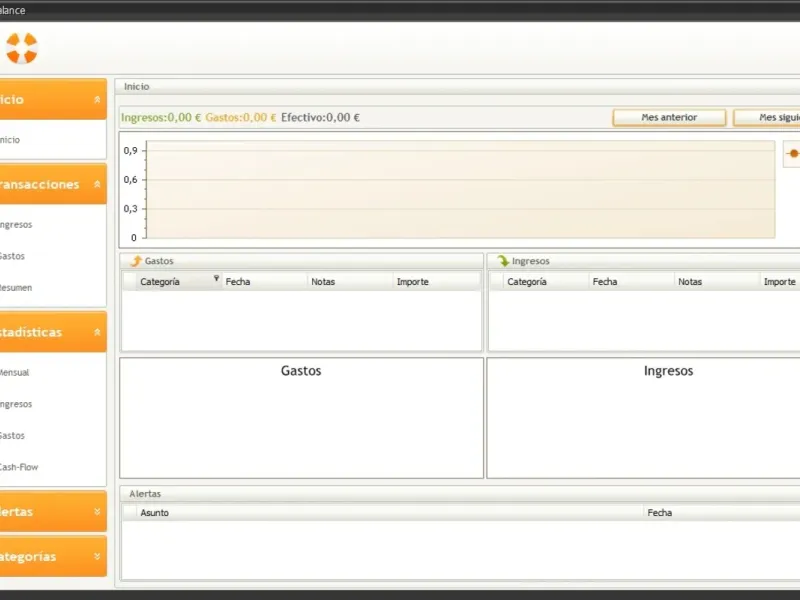
Task: Click the Gastos chart title
Action: point(301,371)
